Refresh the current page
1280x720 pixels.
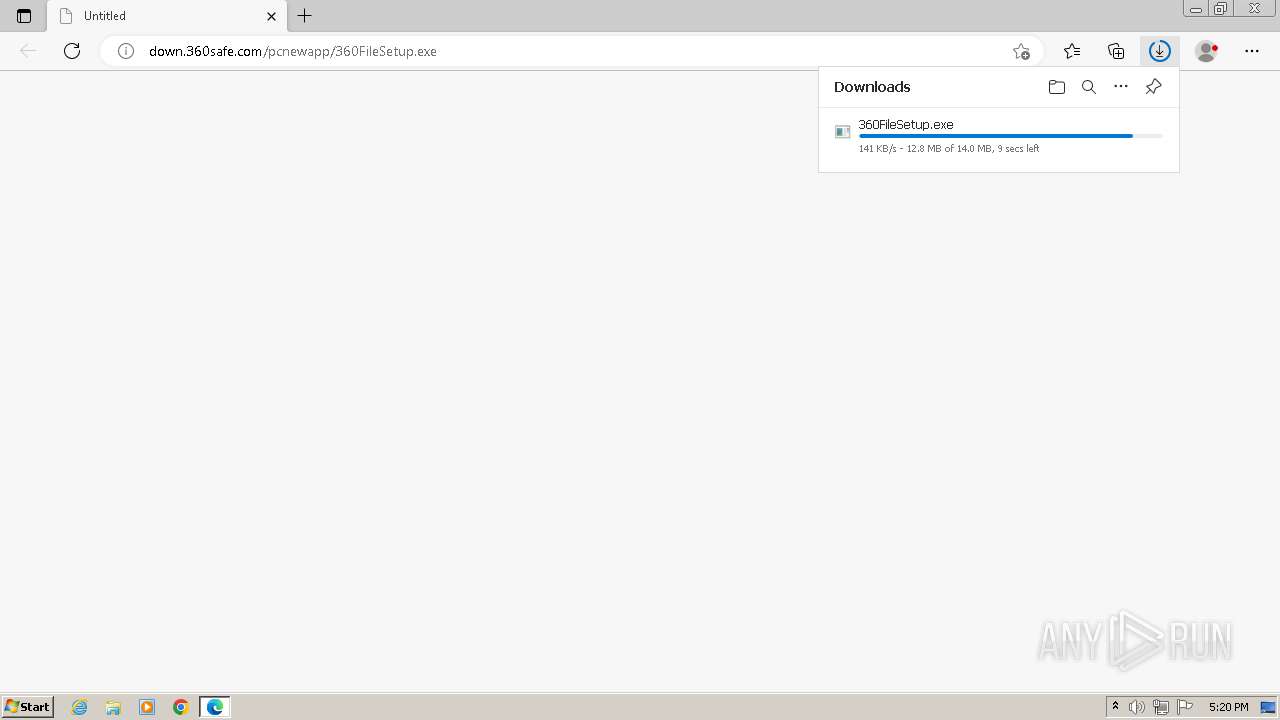tap(72, 51)
